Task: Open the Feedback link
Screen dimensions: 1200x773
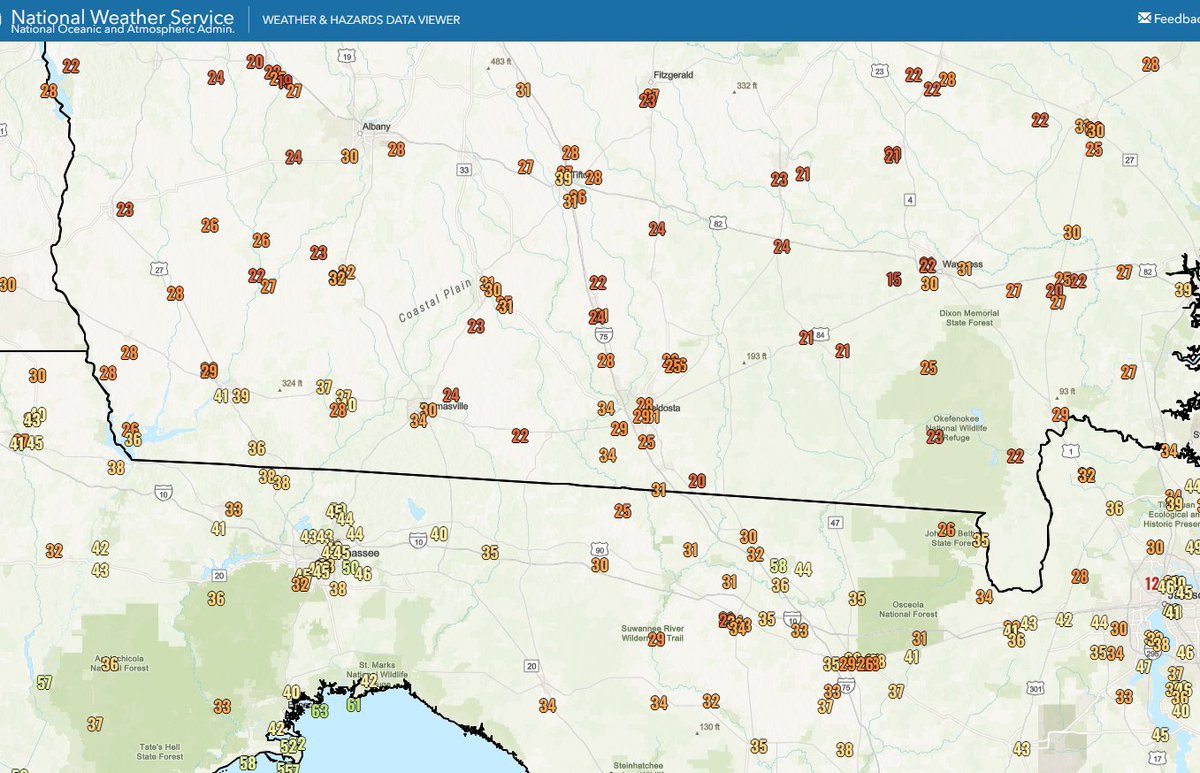Action: tap(1170, 17)
